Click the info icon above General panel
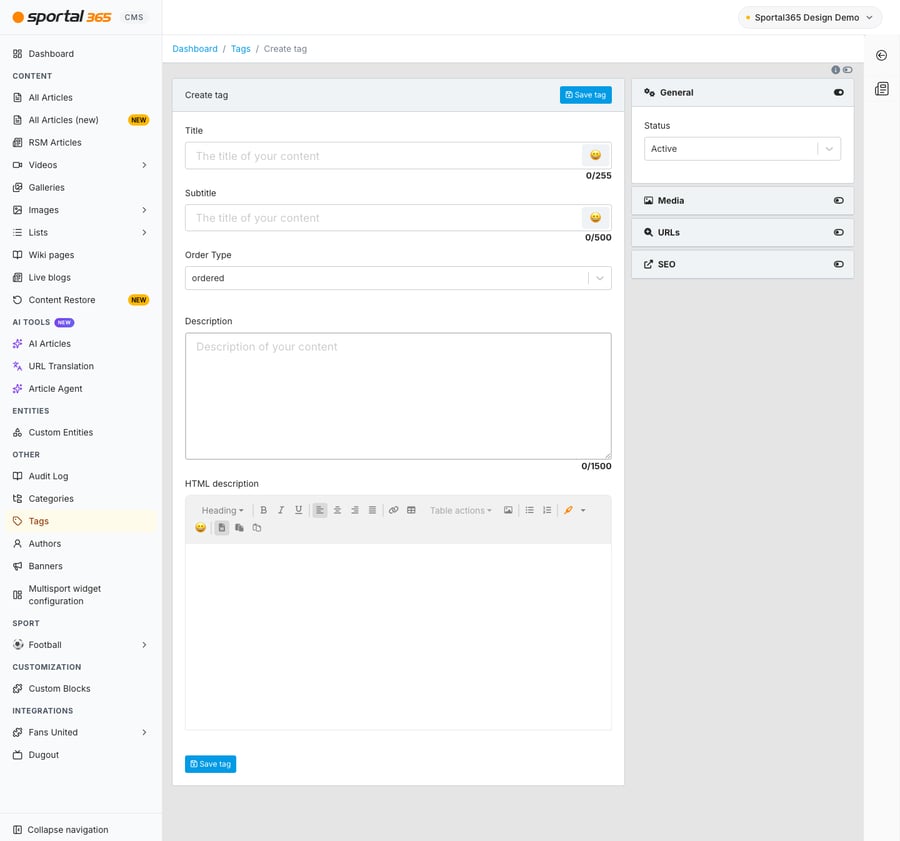Screen dimensions: 900x841 [x=835, y=69]
